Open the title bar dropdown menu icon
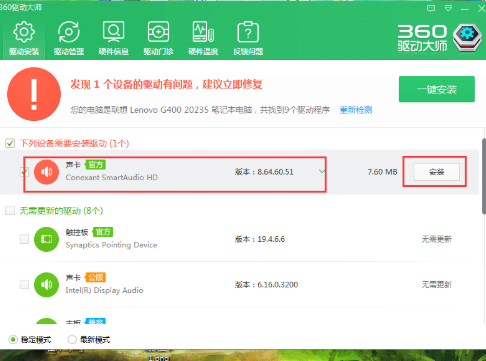486x361 pixels. coord(448,8)
